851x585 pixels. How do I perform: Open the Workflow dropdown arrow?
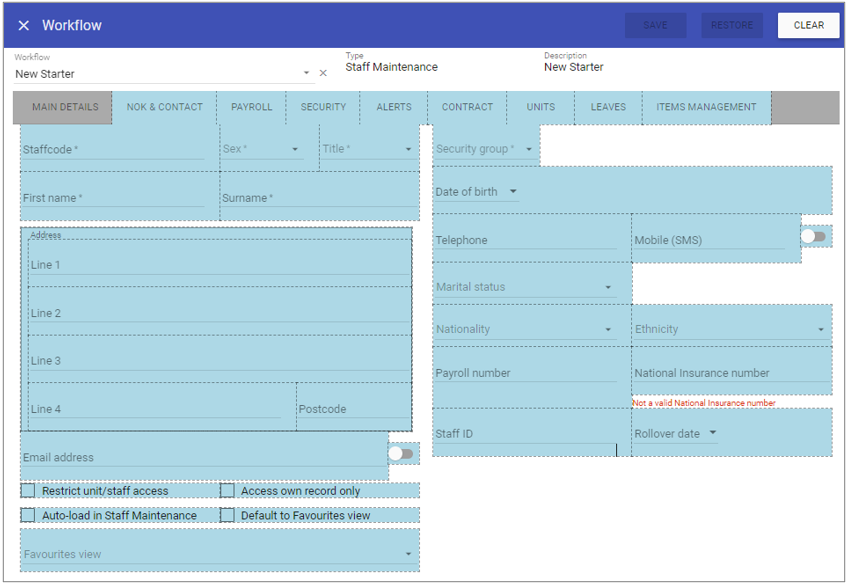coord(306,73)
